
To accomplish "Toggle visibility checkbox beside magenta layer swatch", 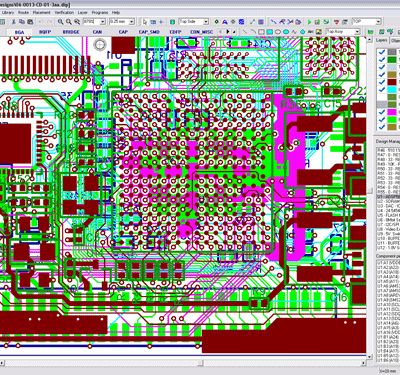I will pyautogui.click(x=382, y=112).
